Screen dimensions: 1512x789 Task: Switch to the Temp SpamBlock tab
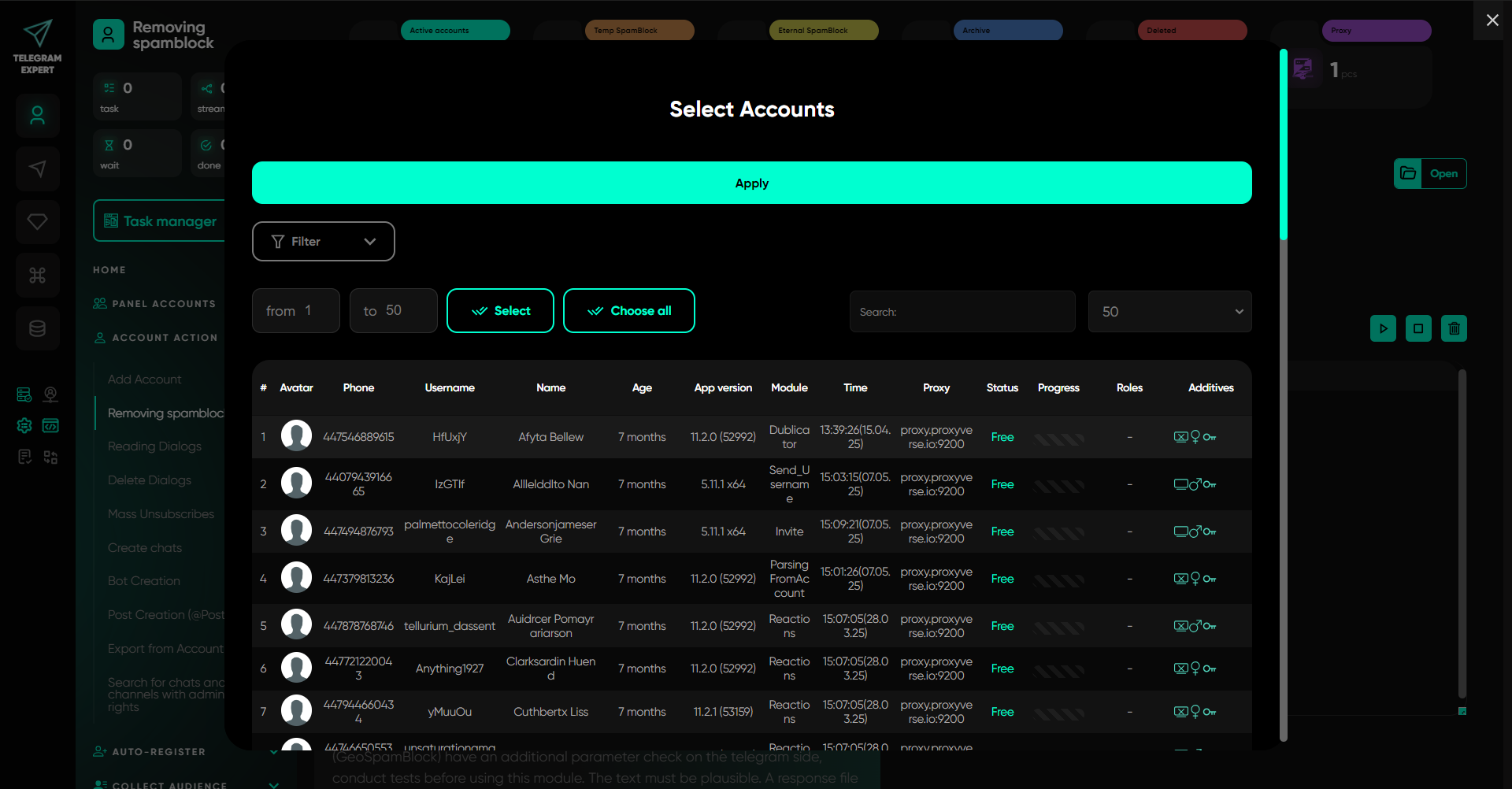(x=639, y=31)
